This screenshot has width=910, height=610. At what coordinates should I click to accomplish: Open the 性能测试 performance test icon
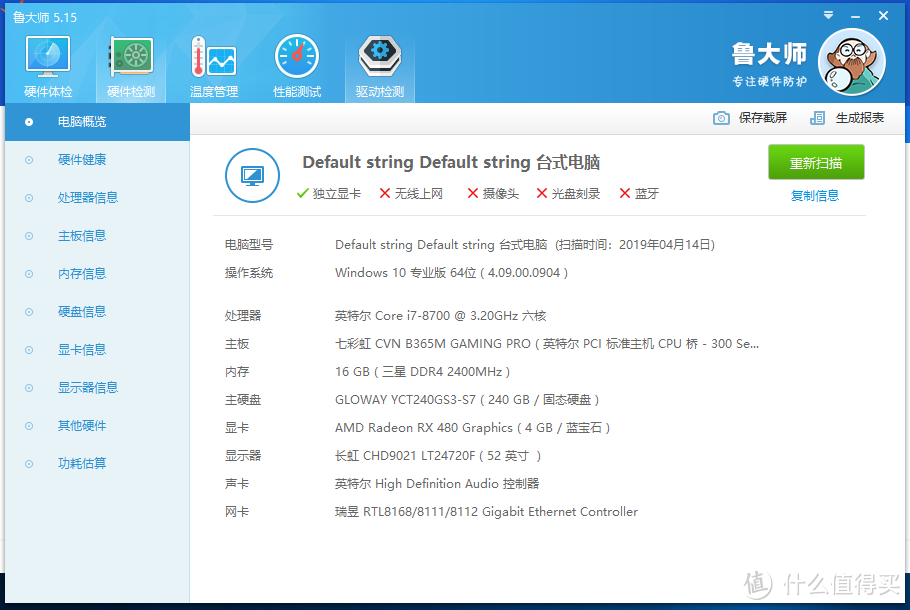pyautogui.click(x=297, y=67)
